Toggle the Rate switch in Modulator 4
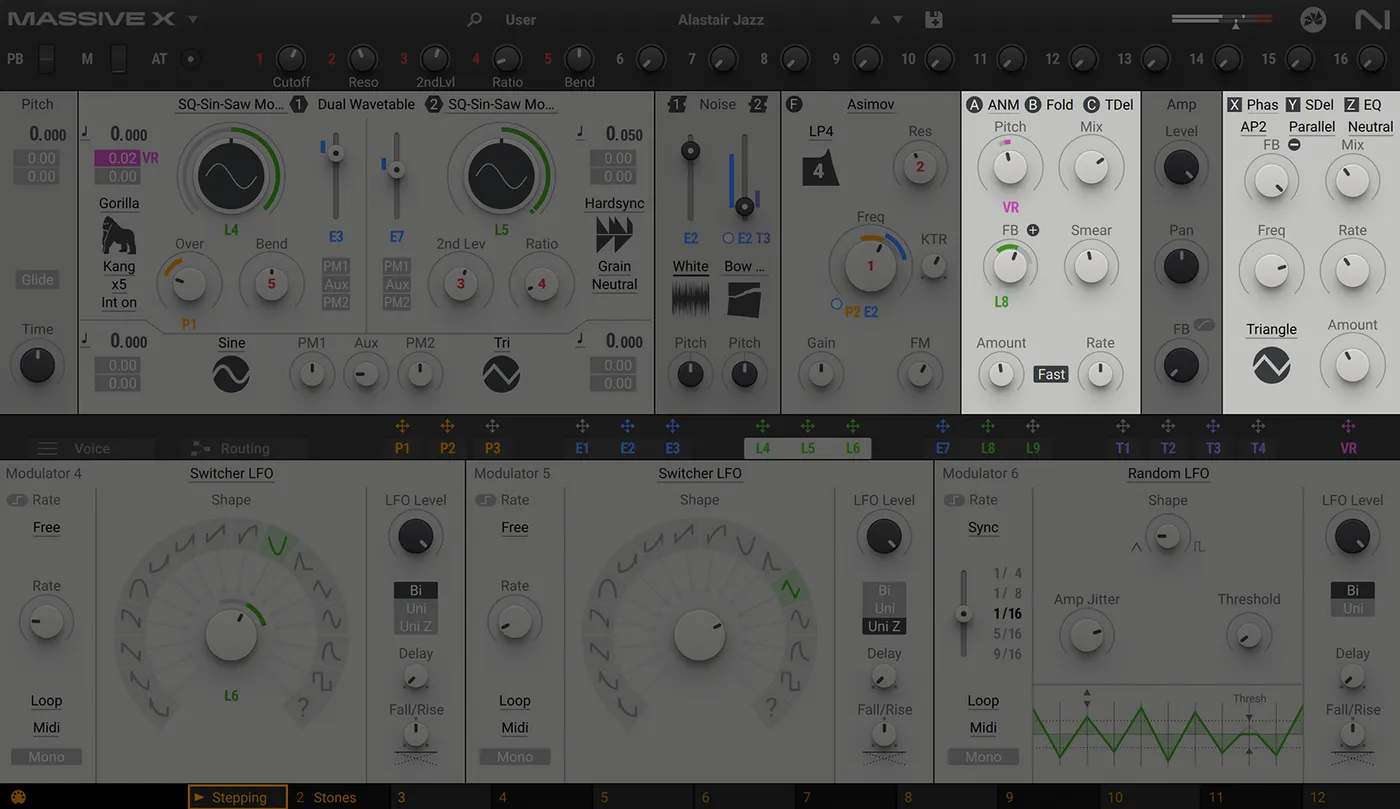 tap(17, 500)
